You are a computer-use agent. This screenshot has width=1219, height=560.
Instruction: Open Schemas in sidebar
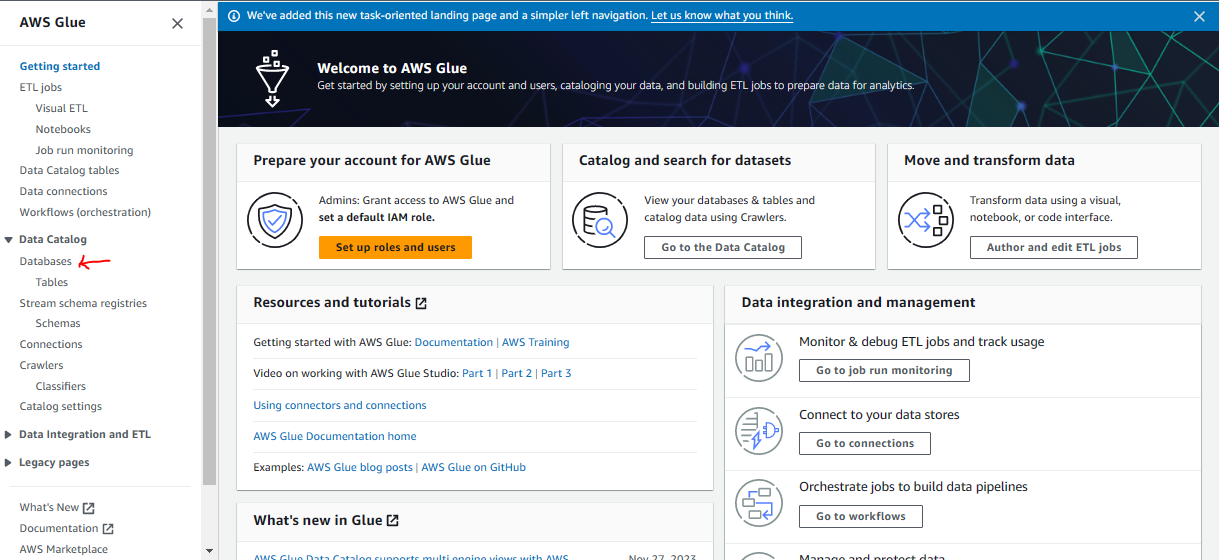point(58,323)
